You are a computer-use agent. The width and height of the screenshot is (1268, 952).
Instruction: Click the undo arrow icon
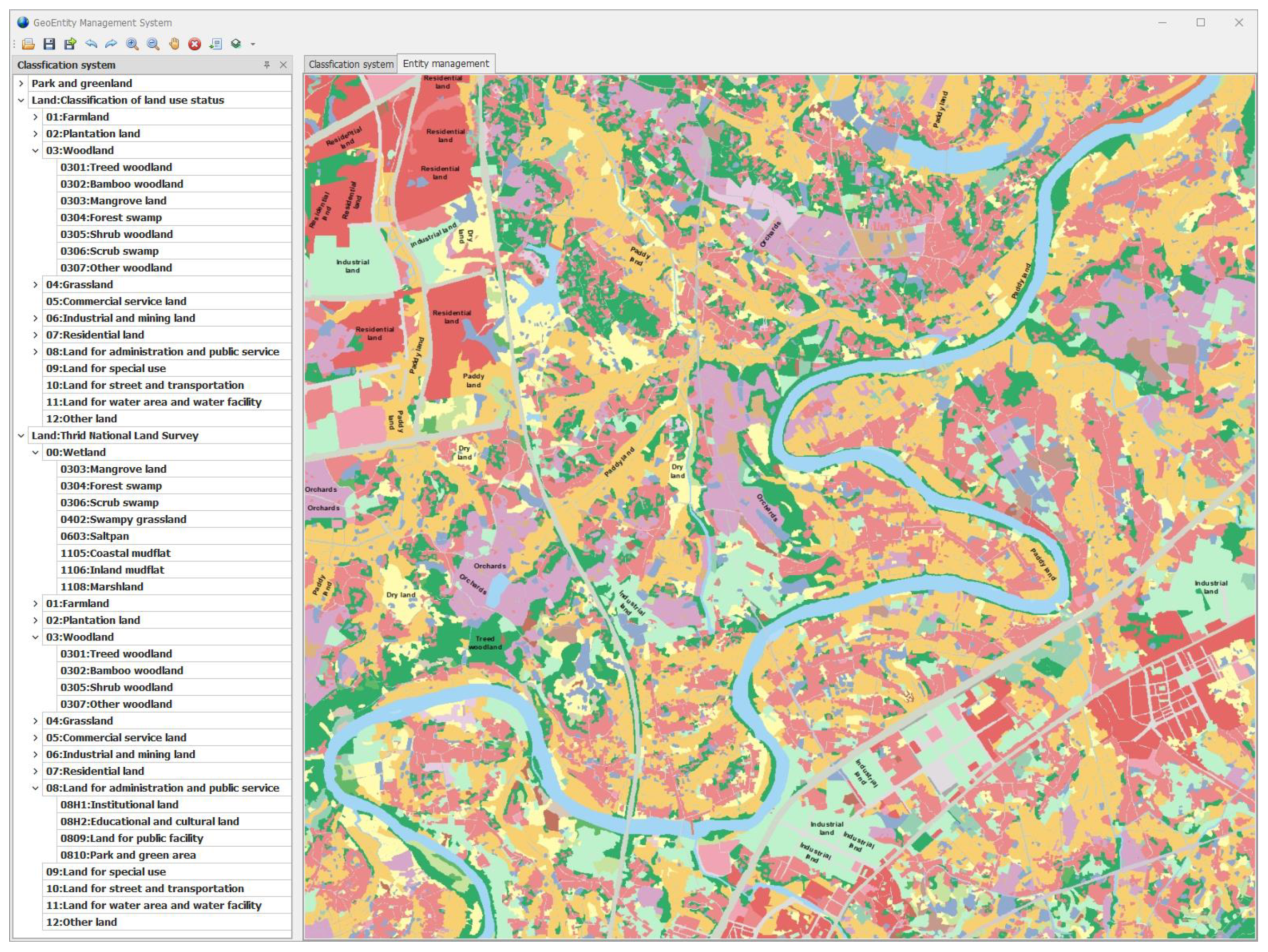point(91,44)
